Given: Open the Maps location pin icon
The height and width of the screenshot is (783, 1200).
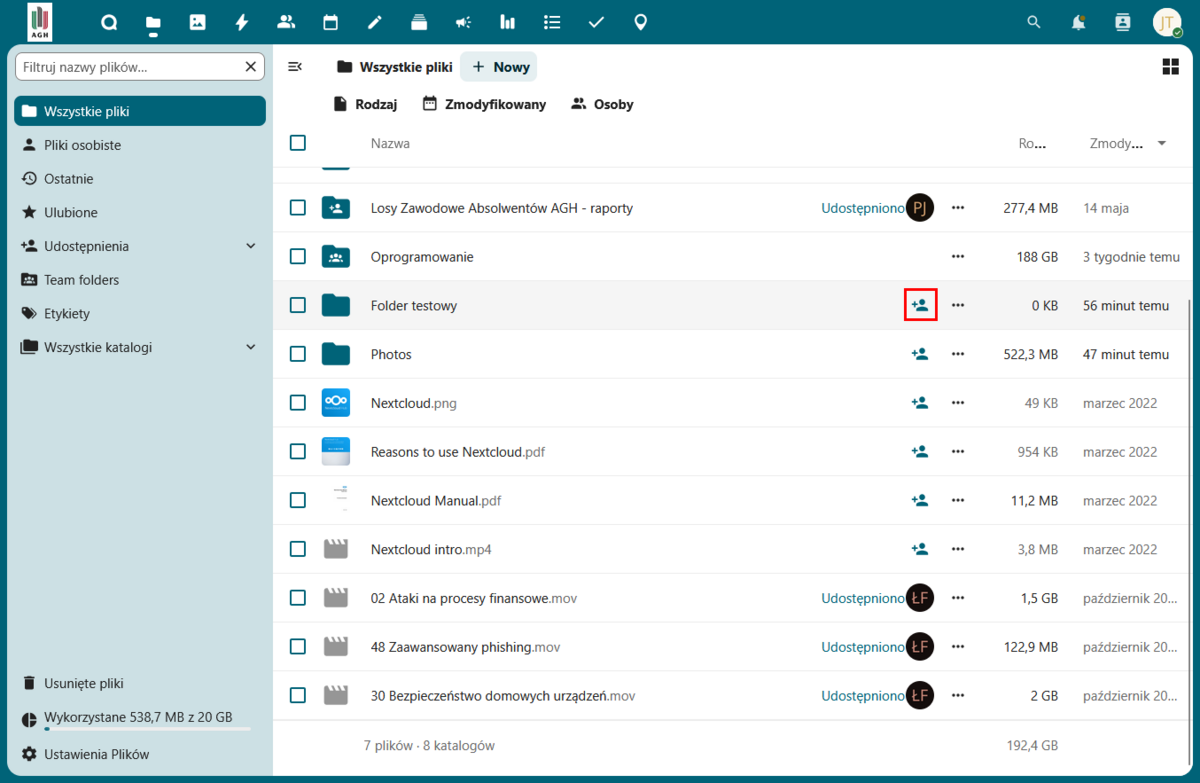Looking at the screenshot, I should (641, 22).
